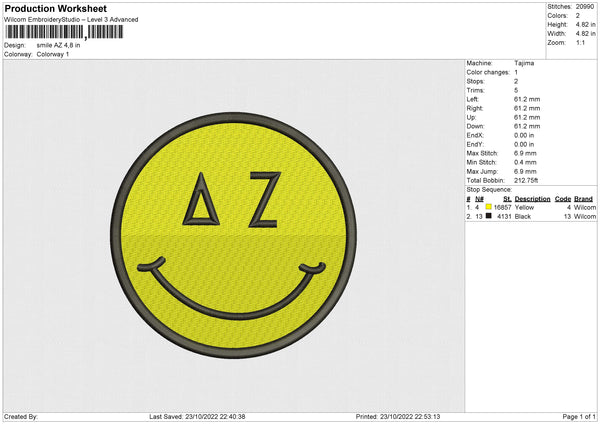Click the 'Printed: 23/10/2022 22:53:13' text

point(398,417)
